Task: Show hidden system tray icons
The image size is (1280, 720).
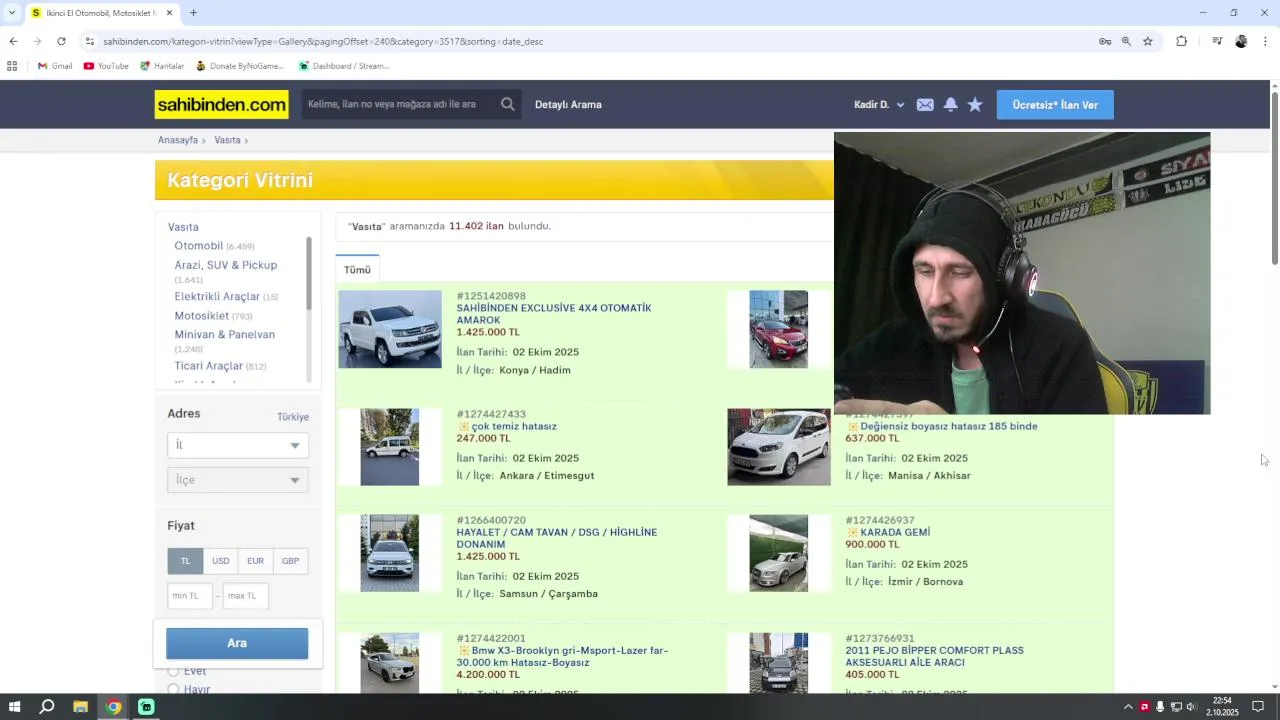Action: pyautogui.click(x=1128, y=707)
